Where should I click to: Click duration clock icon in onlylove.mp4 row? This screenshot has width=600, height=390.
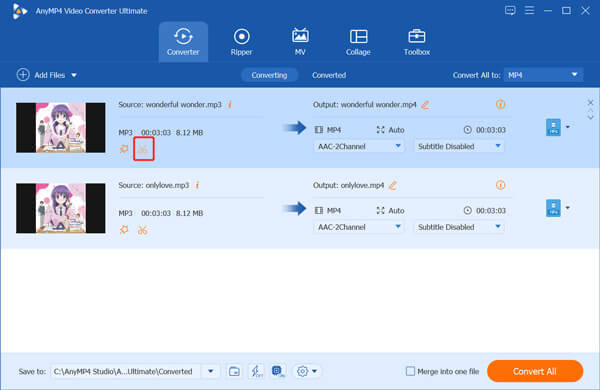pyautogui.click(x=468, y=211)
